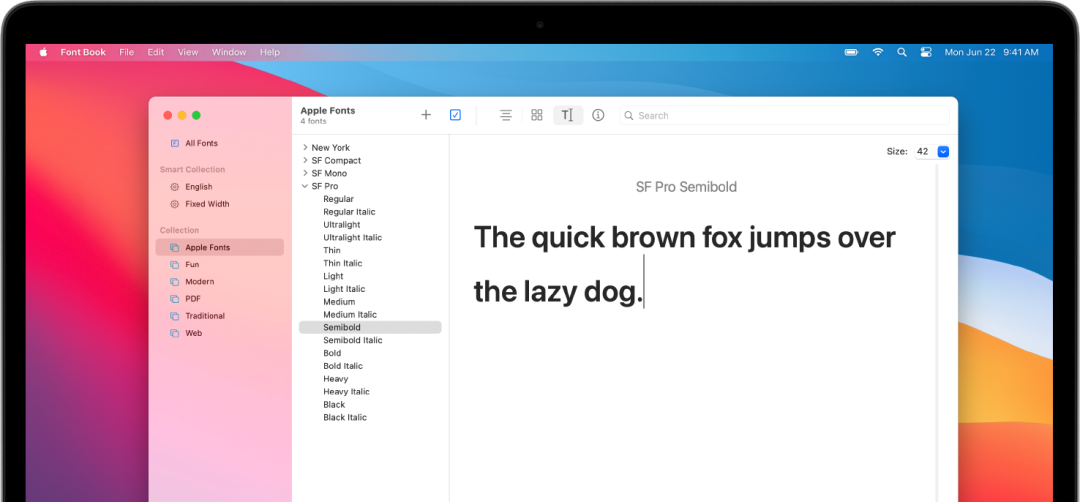Click the search magnifier icon in Font Book
Viewport: 1080px width, 502px height.
pyautogui.click(x=628, y=116)
